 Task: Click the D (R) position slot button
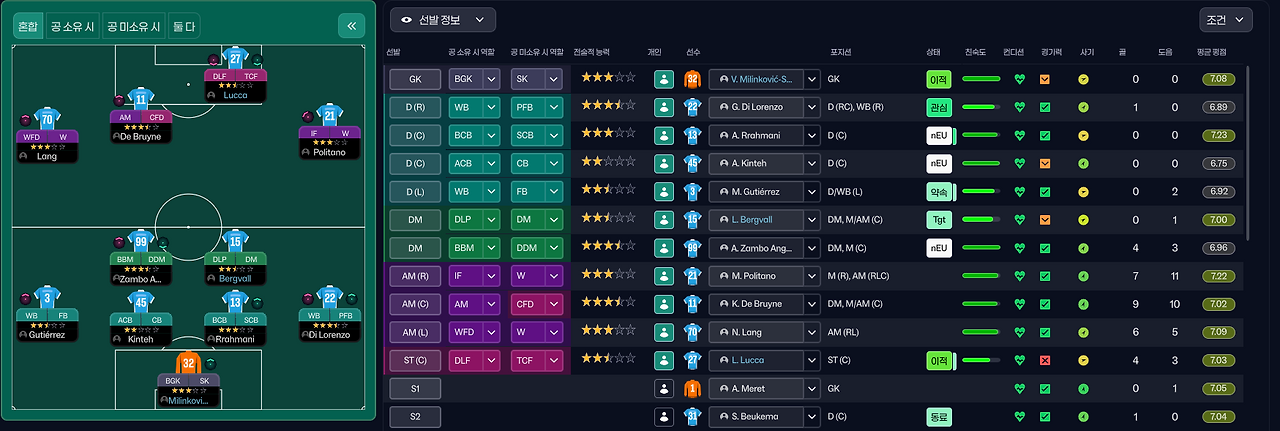(414, 107)
